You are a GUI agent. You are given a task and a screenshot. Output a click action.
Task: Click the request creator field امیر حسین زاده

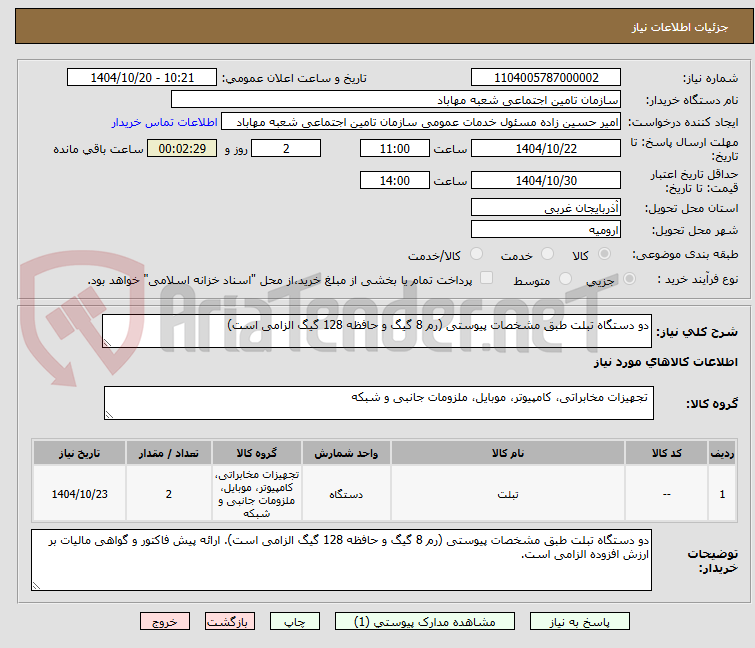click(421, 122)
